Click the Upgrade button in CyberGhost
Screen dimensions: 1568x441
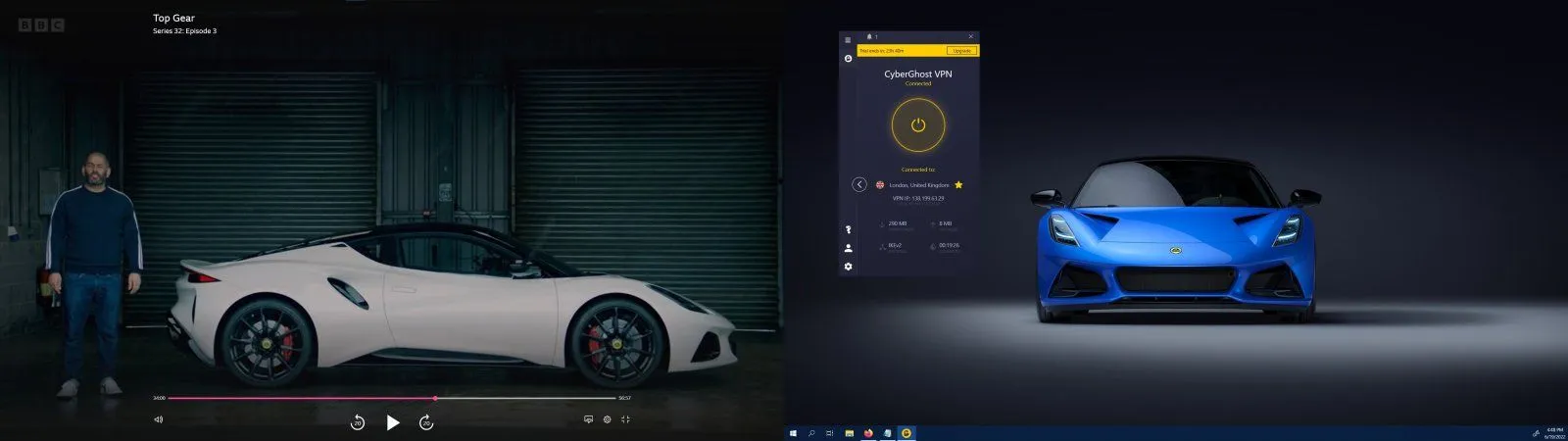point(961,51)
